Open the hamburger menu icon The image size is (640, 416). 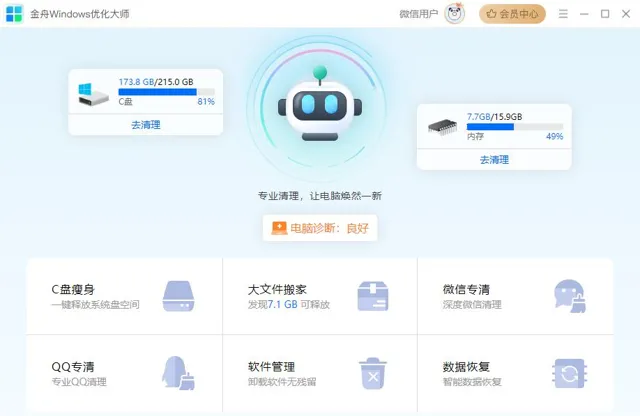[x=563, y=14]
